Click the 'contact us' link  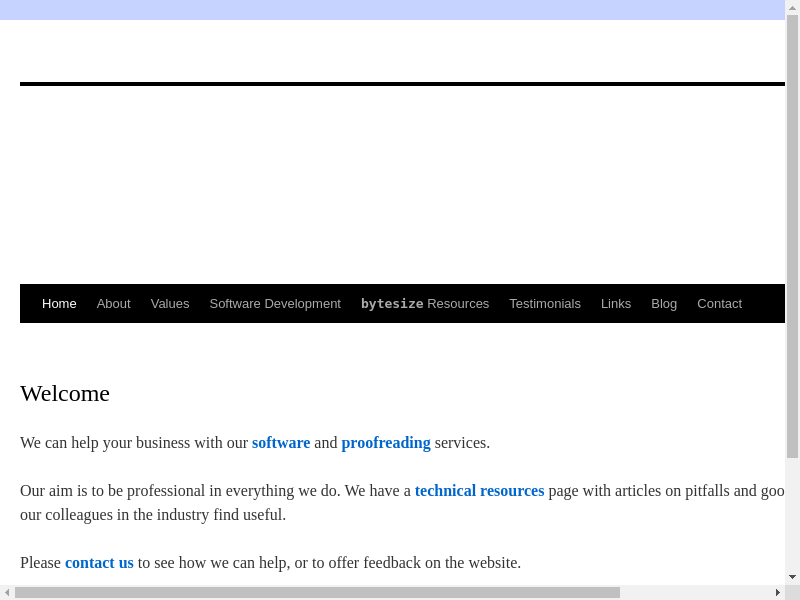click(99, 562)
